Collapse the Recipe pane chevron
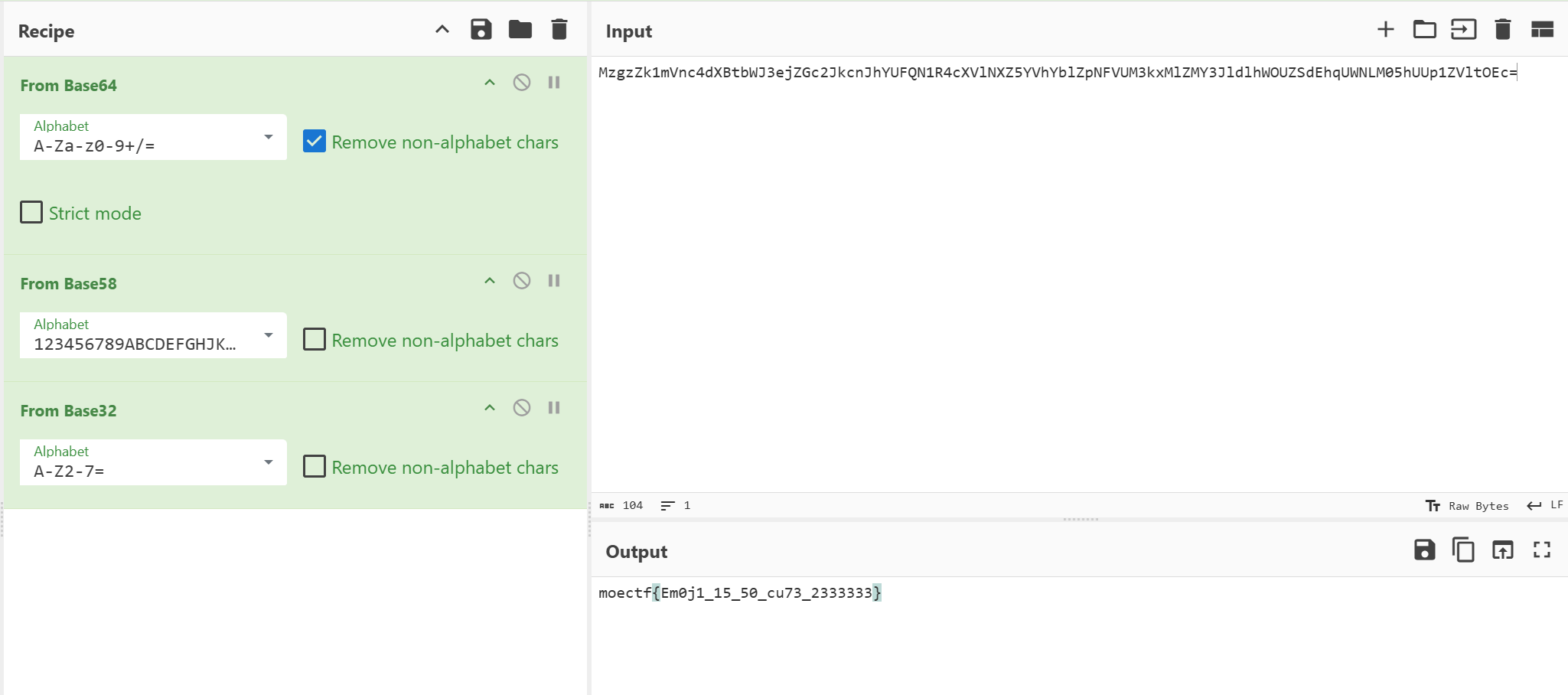The height and width of the screenshot is (695, 1568). [442, 30]
